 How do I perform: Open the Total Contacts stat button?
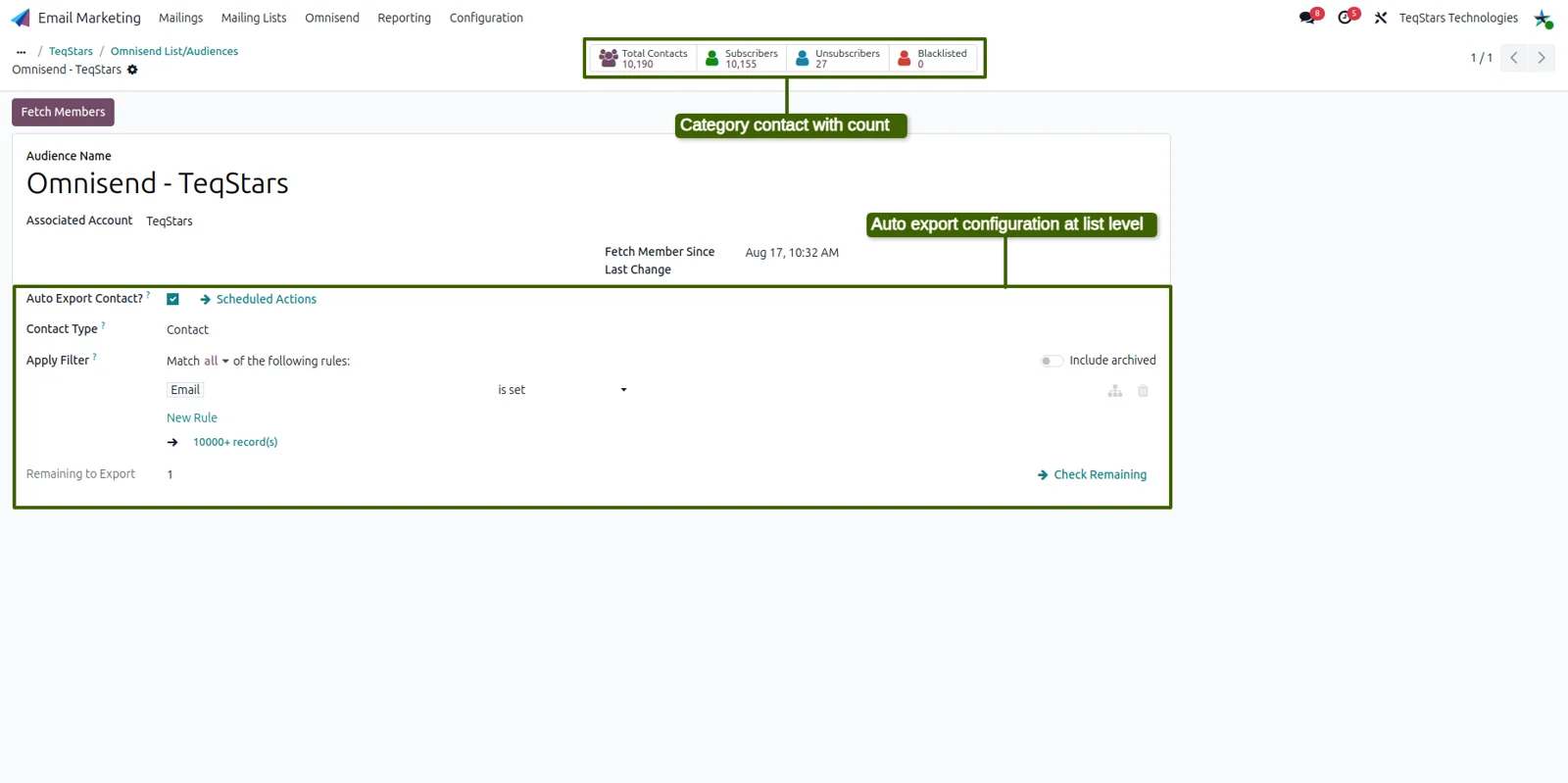tap(644, 59)
